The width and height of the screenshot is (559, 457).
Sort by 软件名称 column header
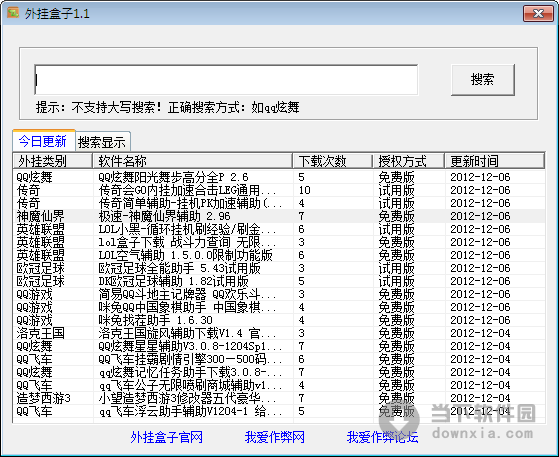click(193, 161)
